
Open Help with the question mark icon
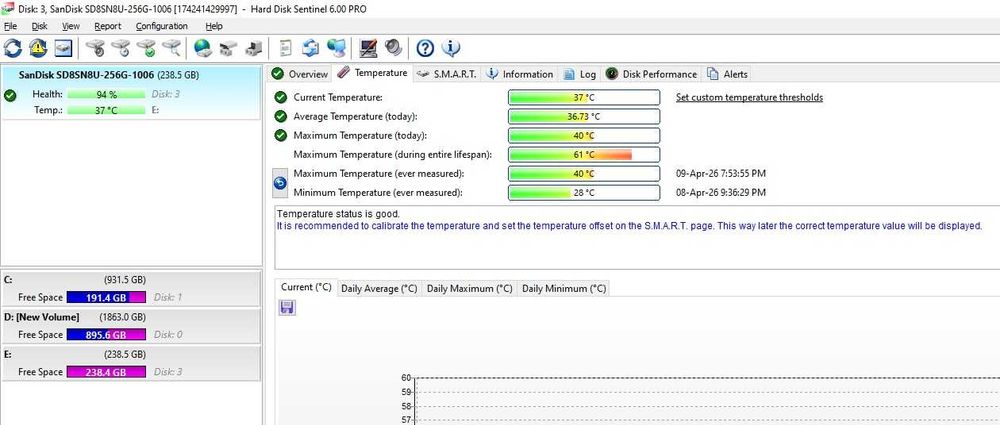coord(425,47)
